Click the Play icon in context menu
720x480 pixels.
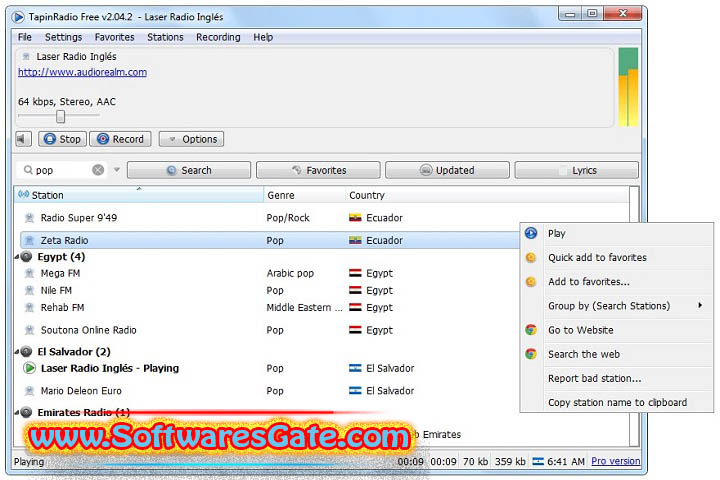point(531,233)
